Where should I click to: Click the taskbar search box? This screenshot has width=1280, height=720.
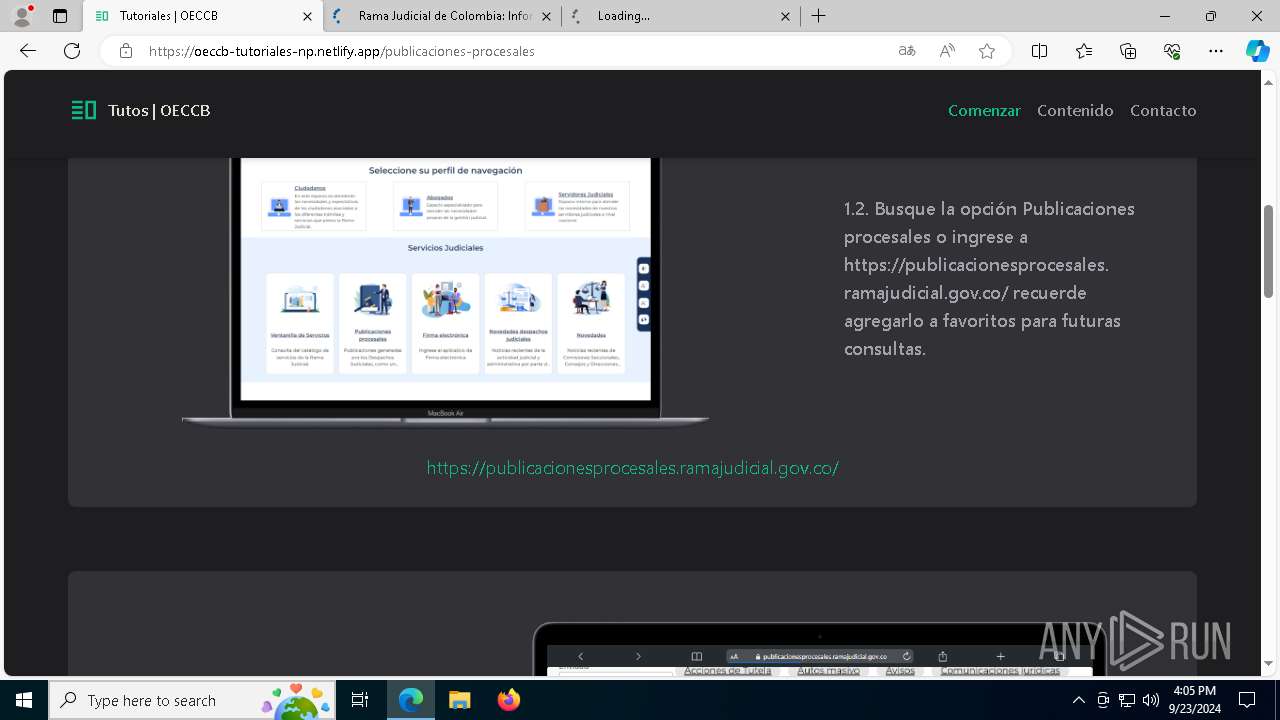pos(193,701)
